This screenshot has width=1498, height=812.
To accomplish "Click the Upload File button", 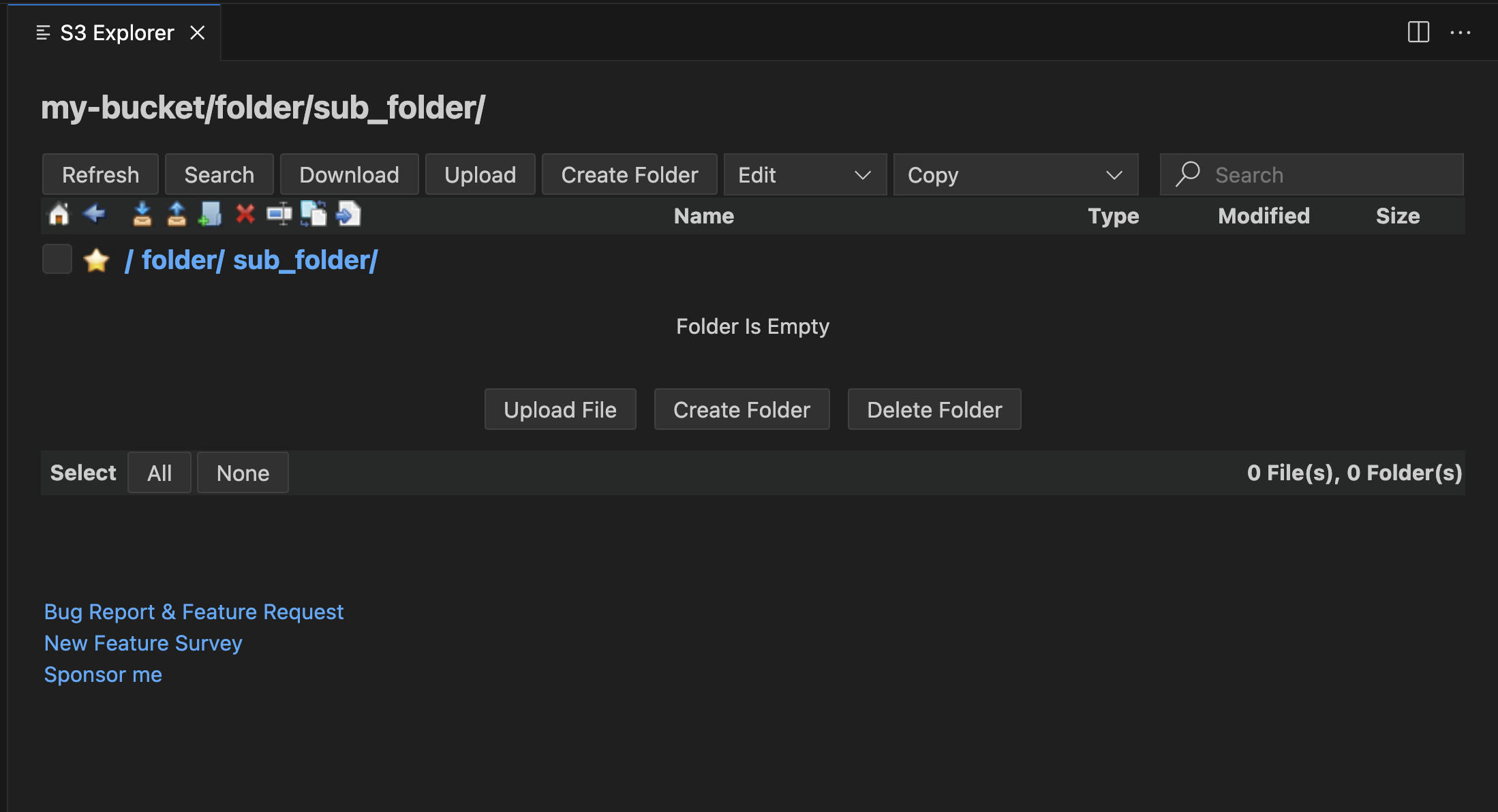I will pyautogui.click(x=560, y=409).
